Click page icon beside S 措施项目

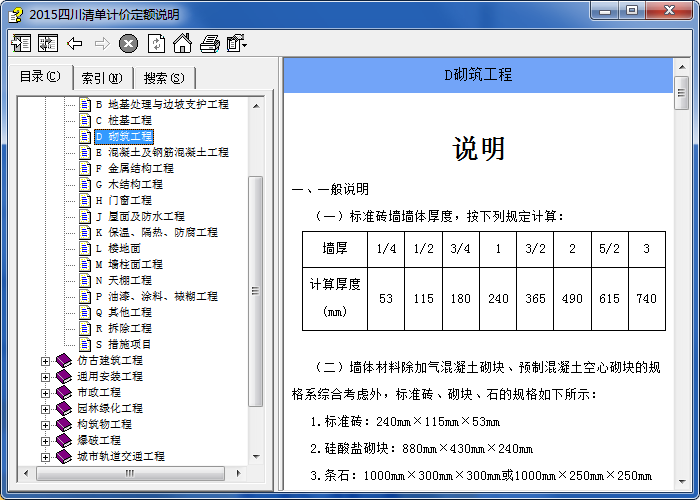point(85,345)
